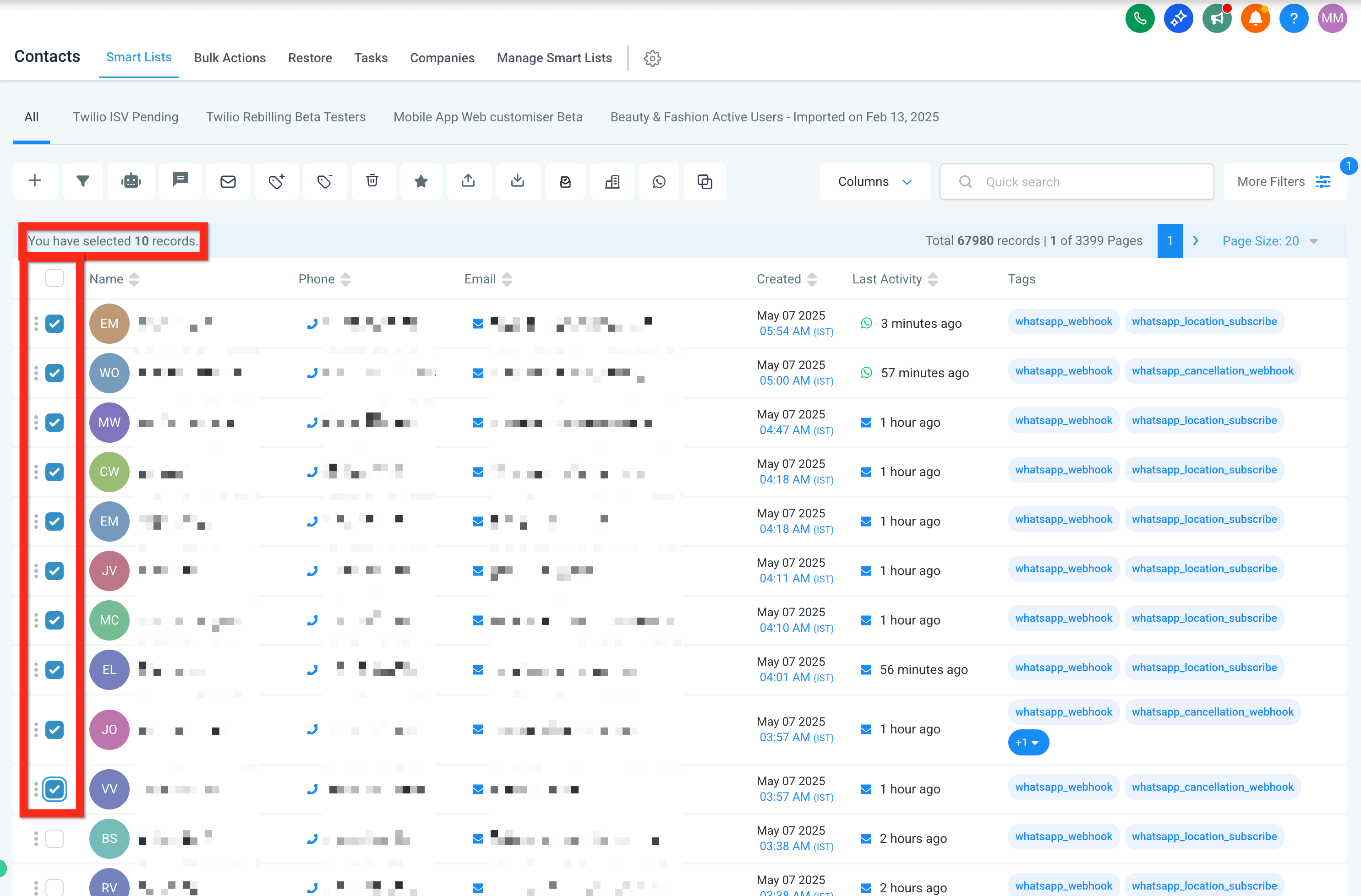Click the drag handle dots of MC row
The width and height of the screenshot is (1361, 896).
pos(36,620)
